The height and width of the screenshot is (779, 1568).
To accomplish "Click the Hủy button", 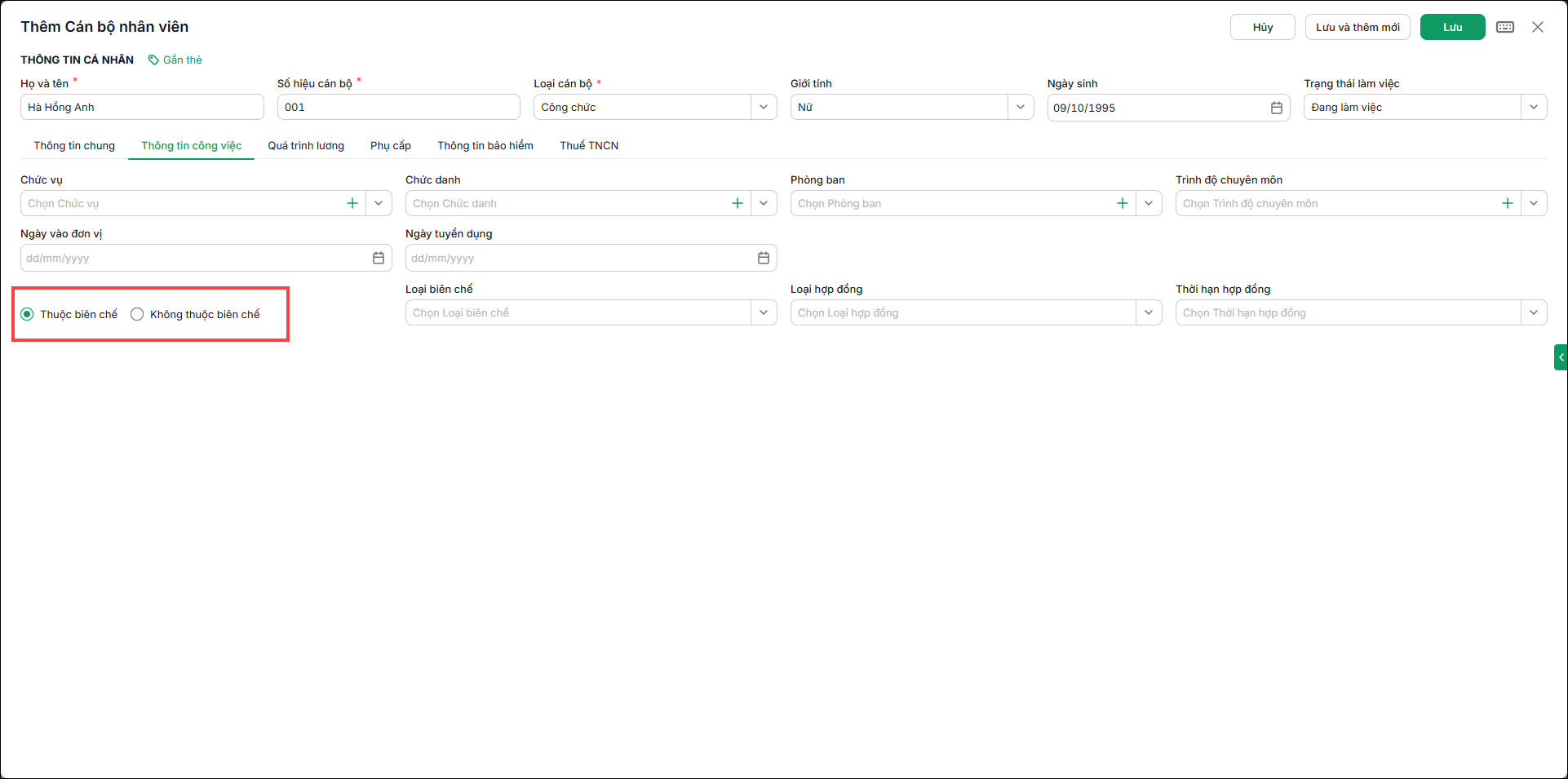I will pyautogui.click(x=1263, y=27).
